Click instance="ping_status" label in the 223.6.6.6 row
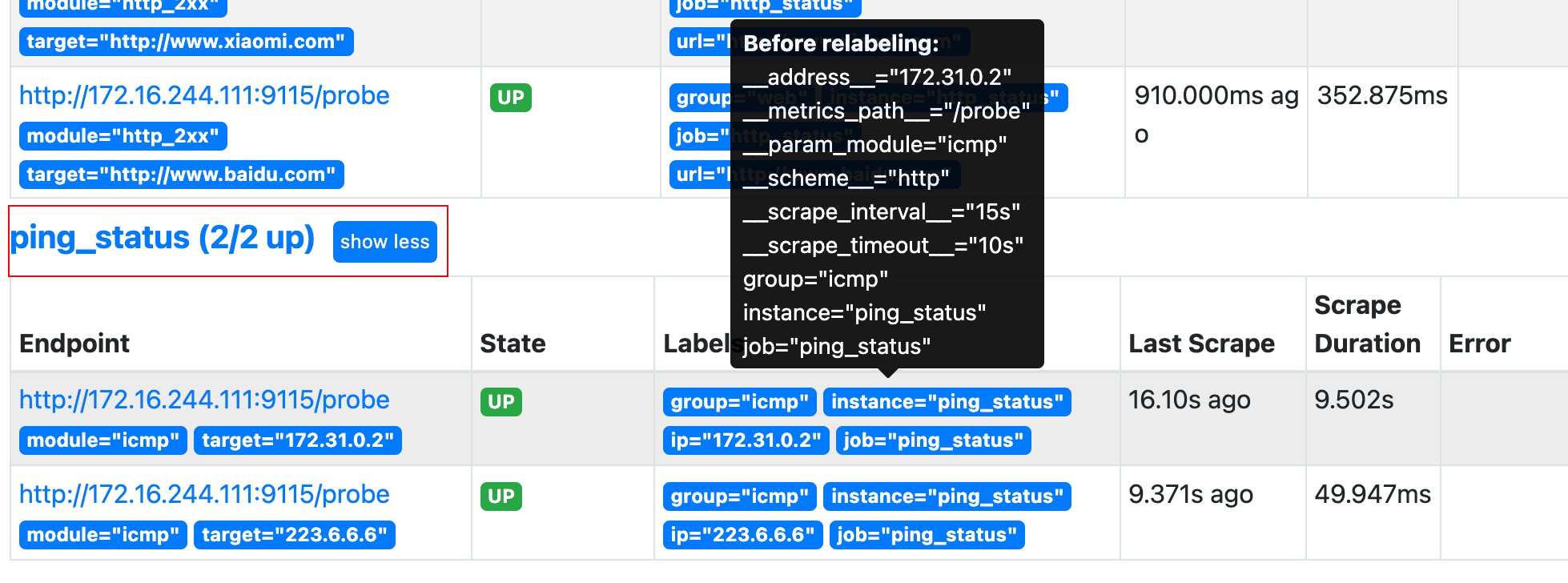The height and width of the screenshot is (583, 1568). pos(947,497)
